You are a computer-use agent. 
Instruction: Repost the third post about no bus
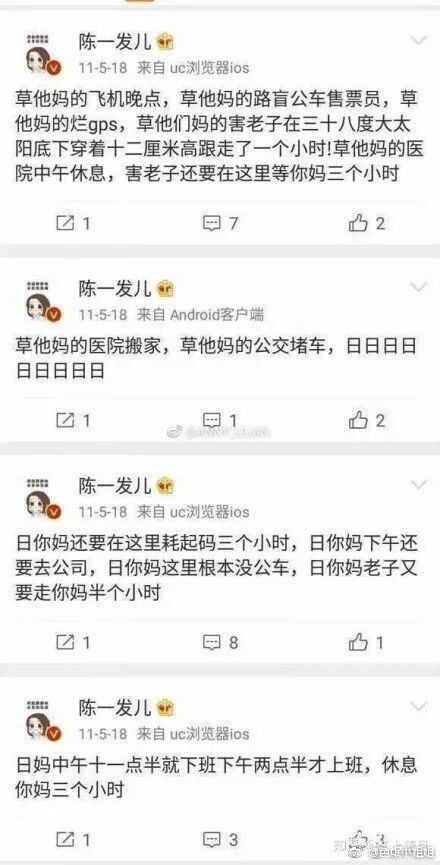[x=73, y=642]
